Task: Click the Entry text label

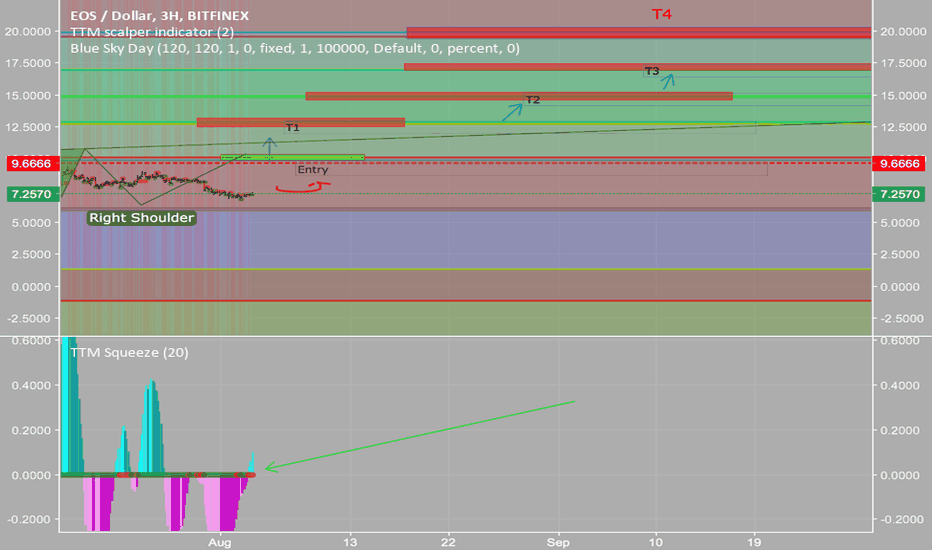Action: pyautogui.click(x=313, y=170)
